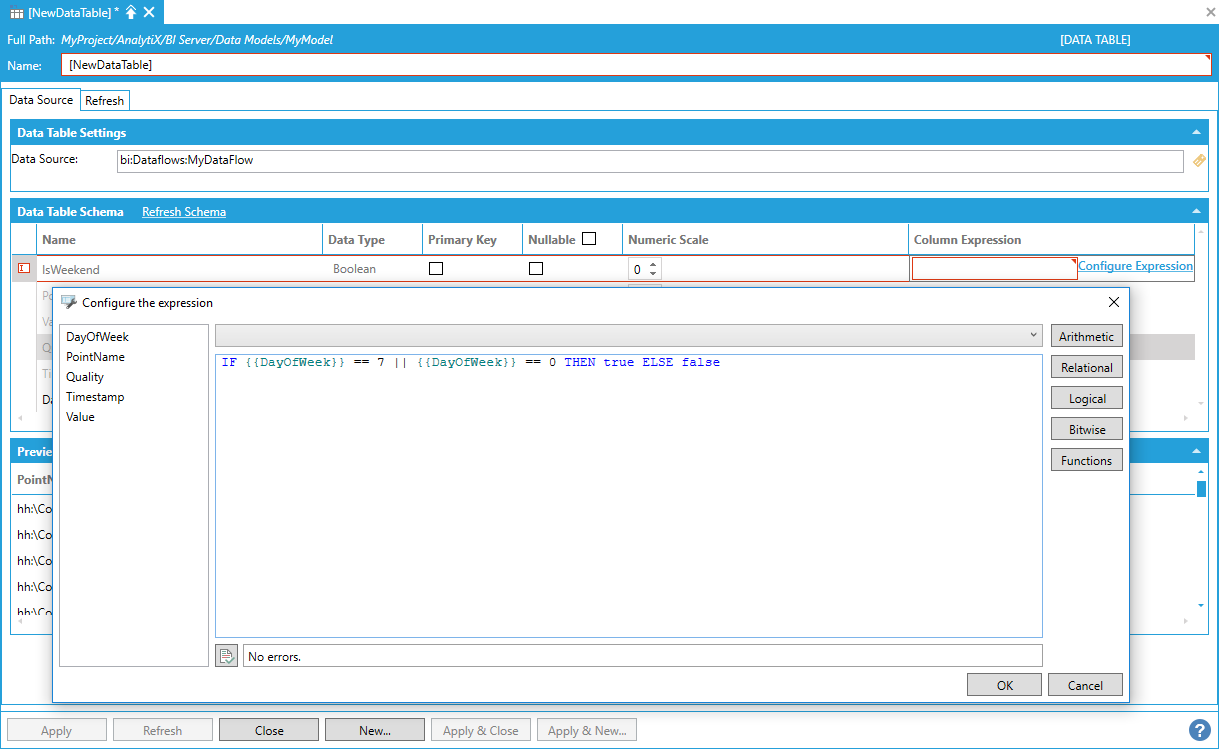Image resolution: width=1221 pixels, height=750 pixels.
Task: Toggle the Primary Key checkbox for IsWeekend
Action: [x=436, y=268]
